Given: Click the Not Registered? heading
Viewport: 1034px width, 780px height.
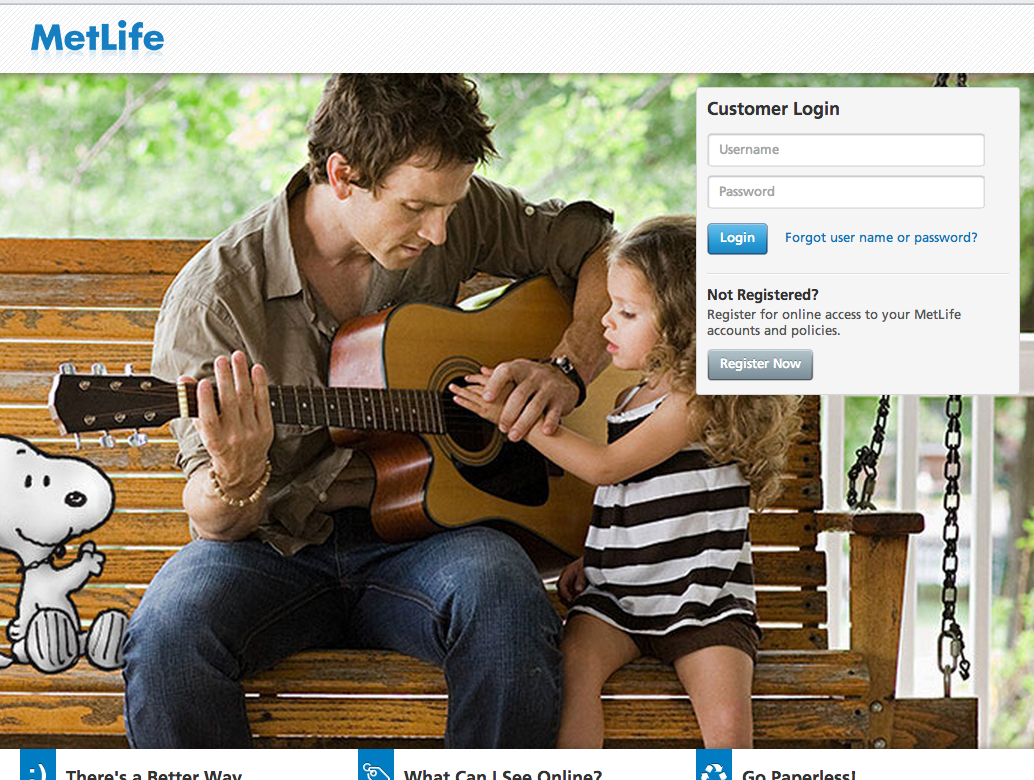Looking at the screenshot, I should [x=762, y=295].
